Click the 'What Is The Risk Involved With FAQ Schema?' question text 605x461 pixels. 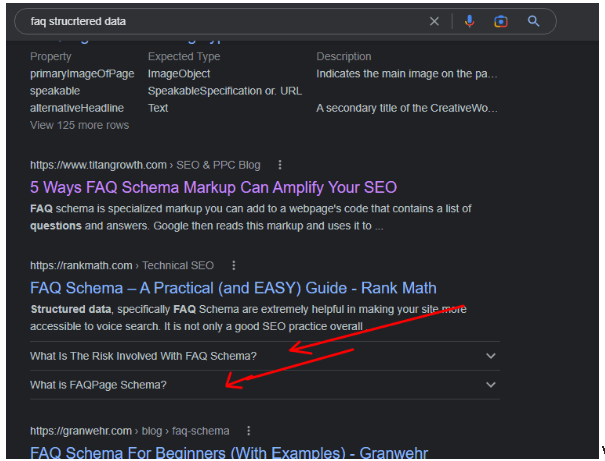pos(143,356)
